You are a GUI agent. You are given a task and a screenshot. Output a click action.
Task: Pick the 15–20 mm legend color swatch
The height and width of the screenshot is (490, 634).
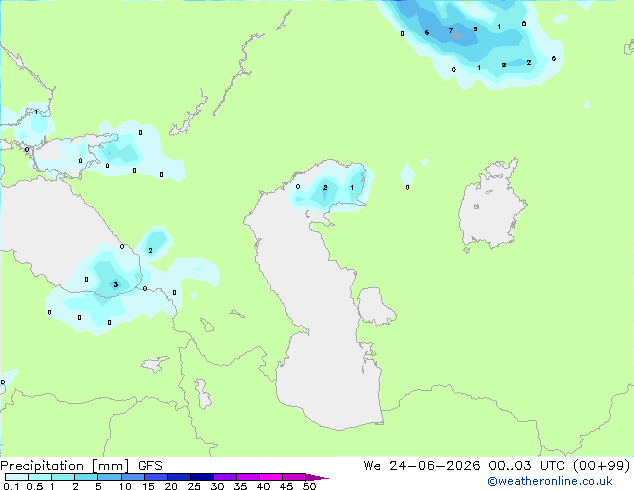pos(156,477)
